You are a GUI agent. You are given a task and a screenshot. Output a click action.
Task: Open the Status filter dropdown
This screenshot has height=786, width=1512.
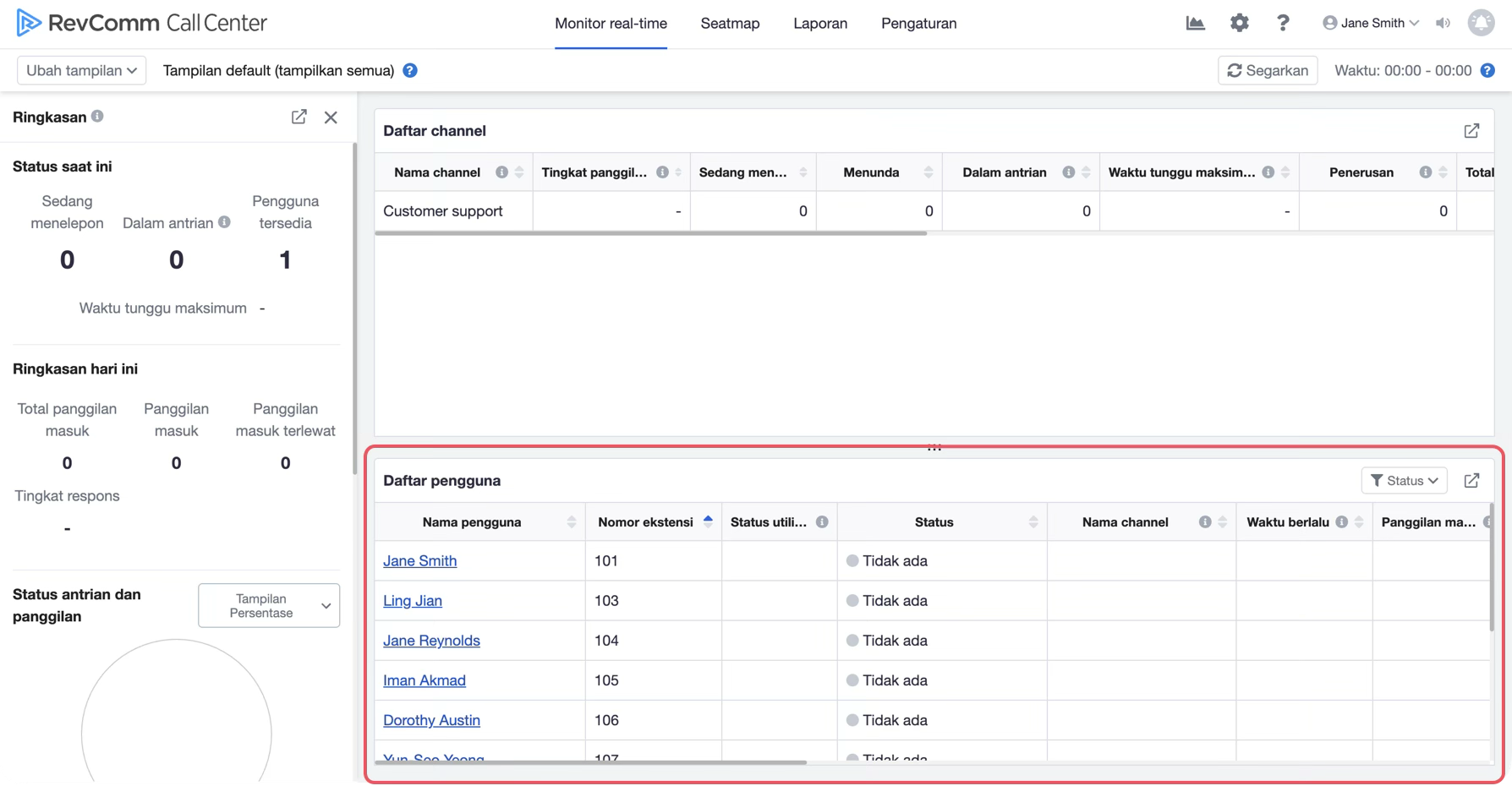point(1404,480)
